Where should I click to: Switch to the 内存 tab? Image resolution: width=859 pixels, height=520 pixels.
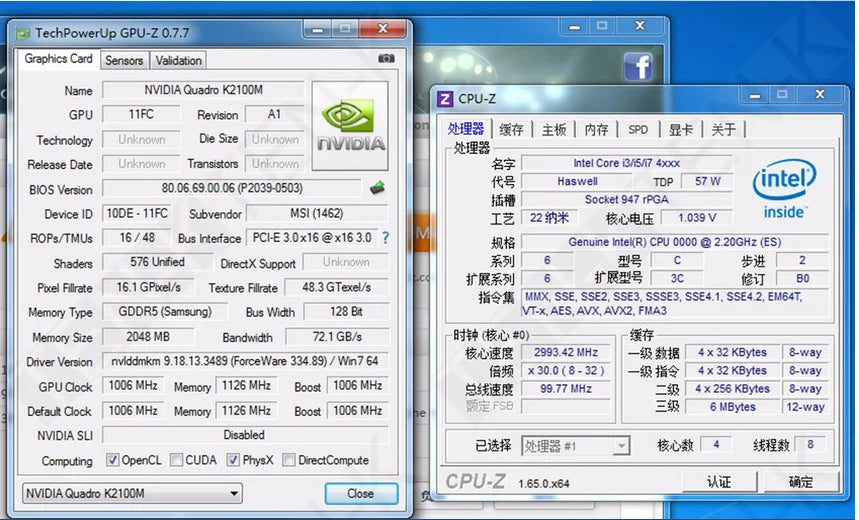596,130
